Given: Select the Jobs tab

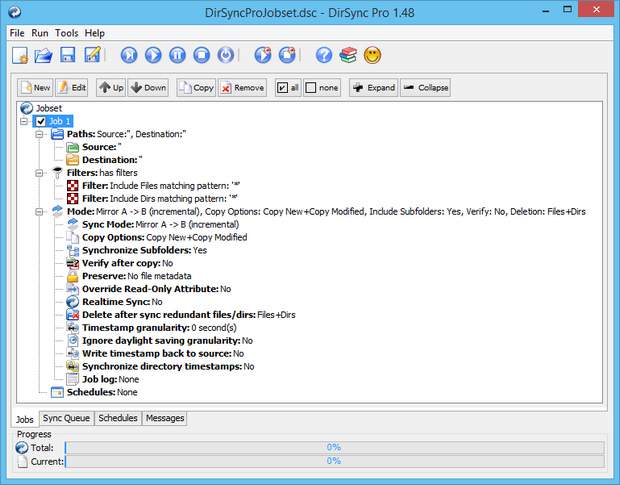Looking at the screenshot, I should (x=25, y=419).
